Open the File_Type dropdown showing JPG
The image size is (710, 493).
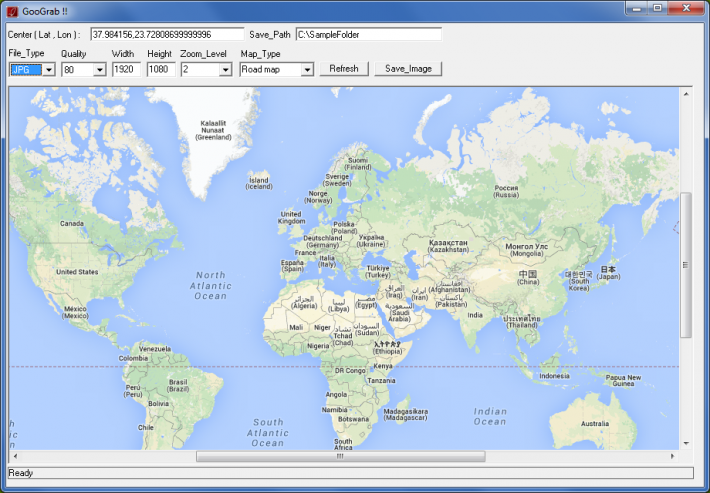pyautogui.click(x=49, y=70)
